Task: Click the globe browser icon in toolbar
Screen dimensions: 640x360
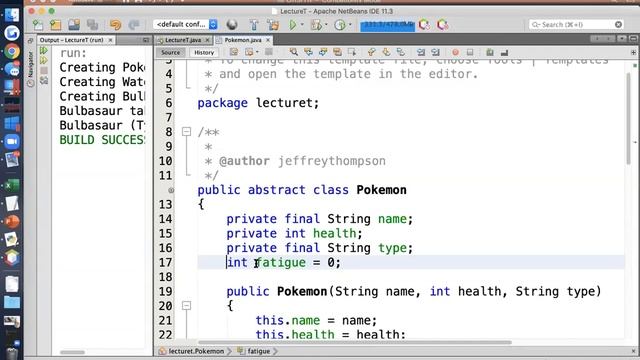Action: tap(232, 25)
